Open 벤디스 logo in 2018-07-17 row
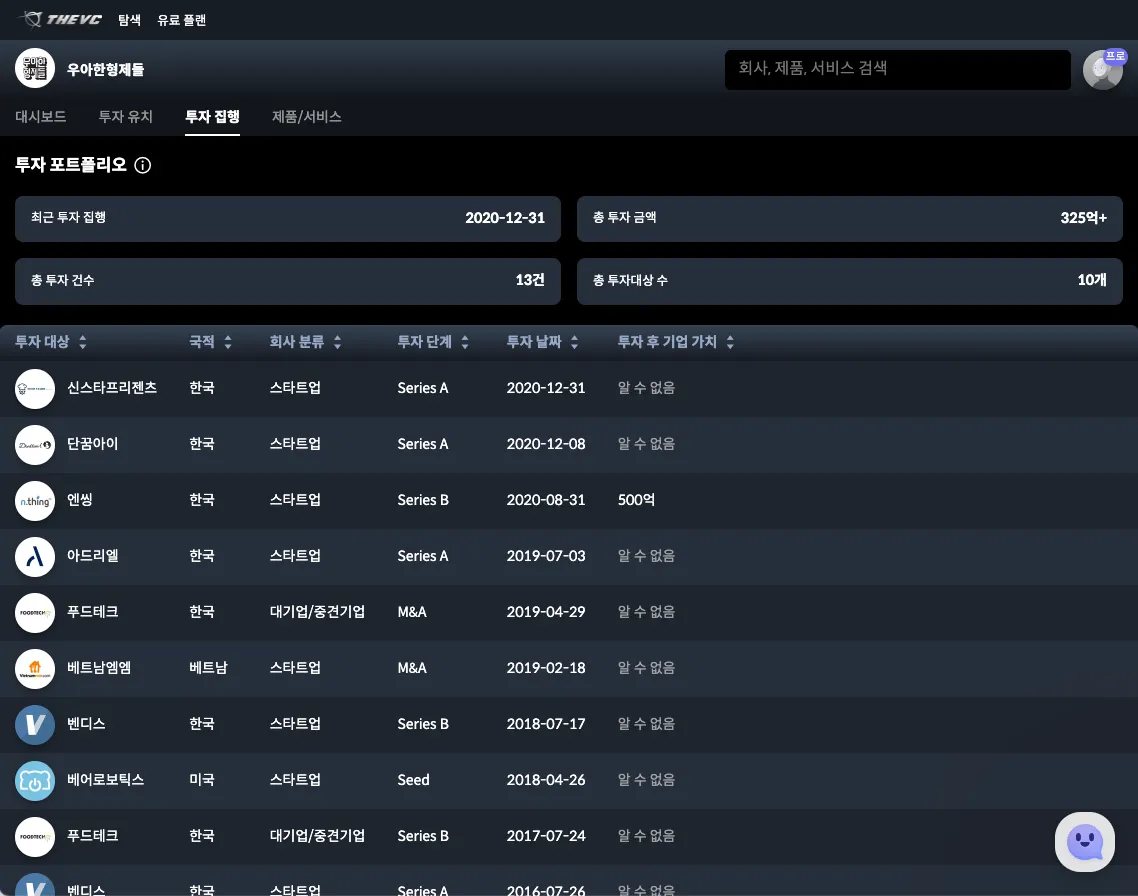 (35, 725)
